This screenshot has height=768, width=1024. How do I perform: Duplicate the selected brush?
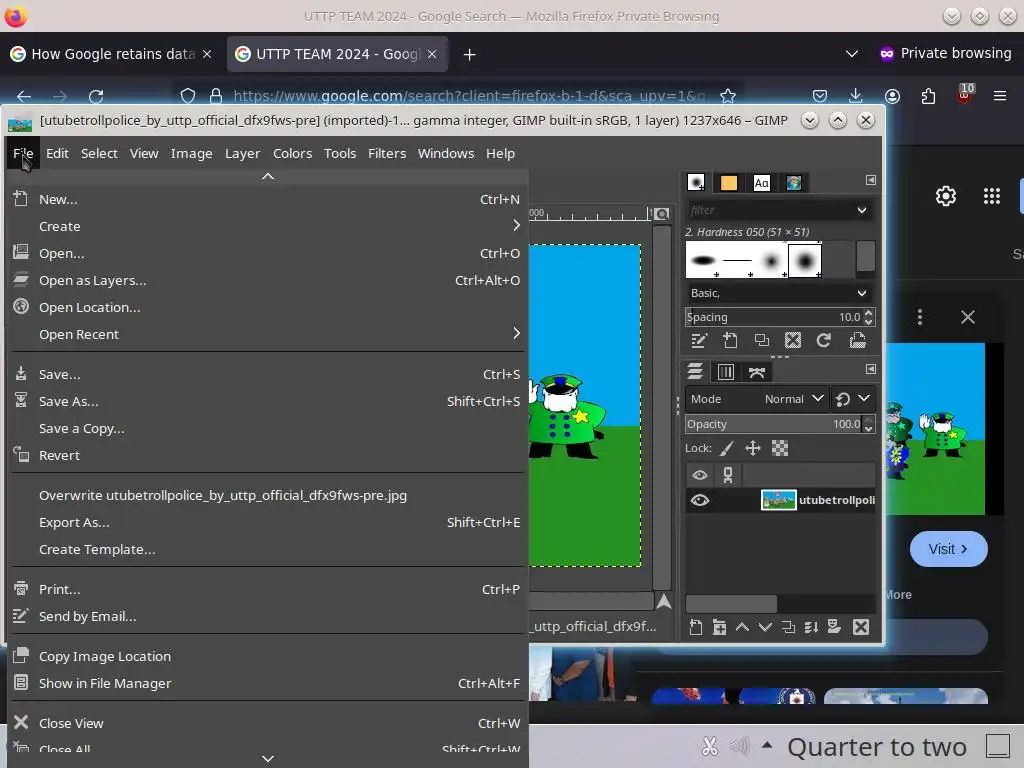click(761, 340)
